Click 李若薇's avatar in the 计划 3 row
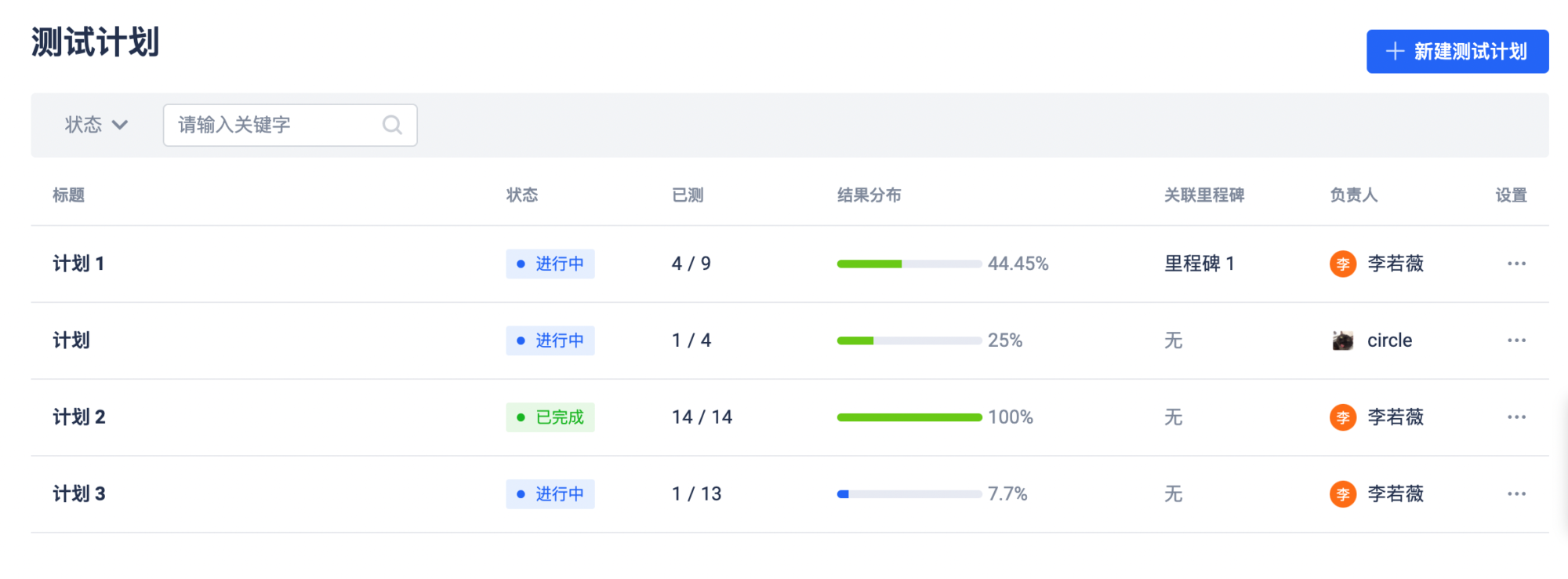The image size is (1568, 579). 1342,494
